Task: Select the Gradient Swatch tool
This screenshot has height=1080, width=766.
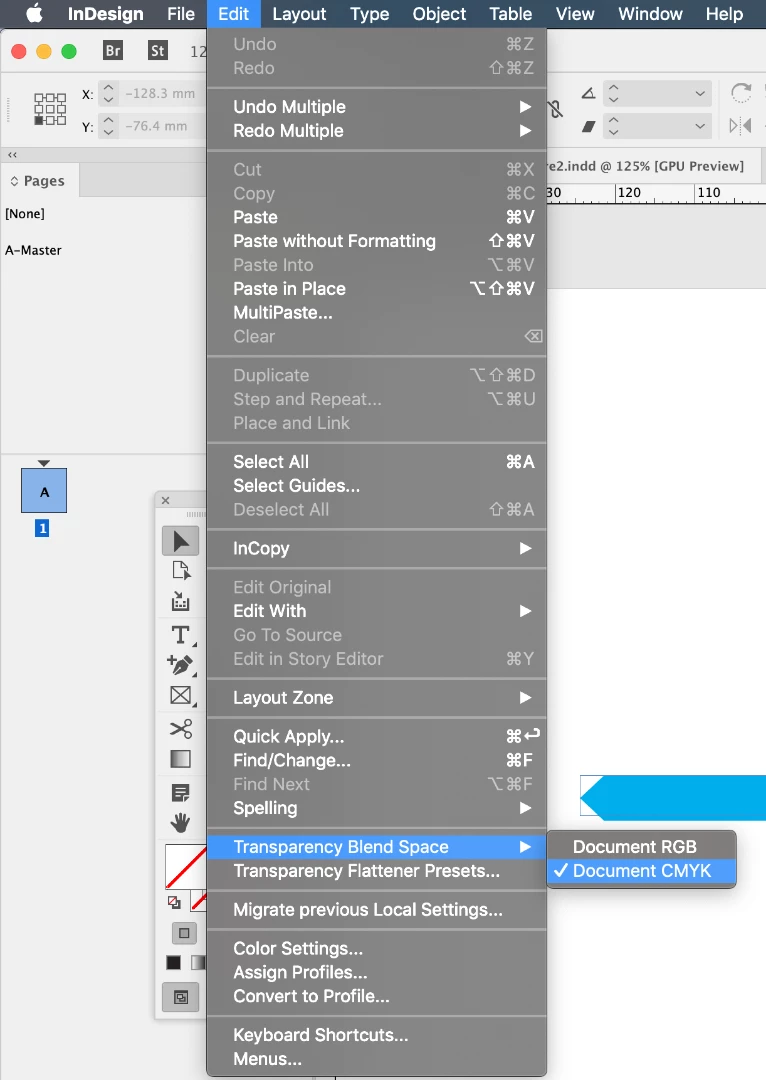Action: 180,759
